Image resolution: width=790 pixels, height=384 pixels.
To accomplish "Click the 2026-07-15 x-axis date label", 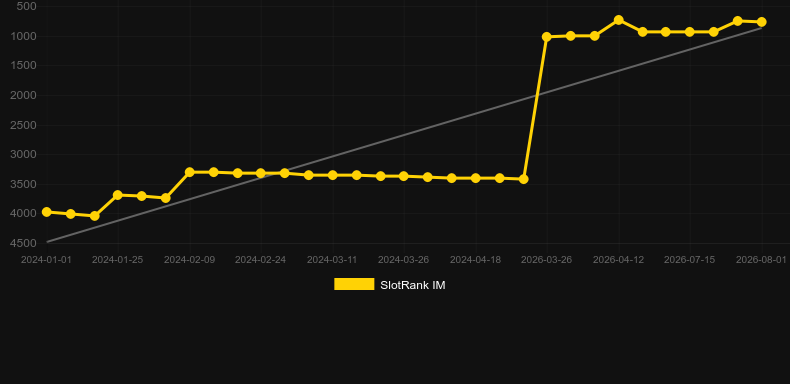I will tap(689, 260).
